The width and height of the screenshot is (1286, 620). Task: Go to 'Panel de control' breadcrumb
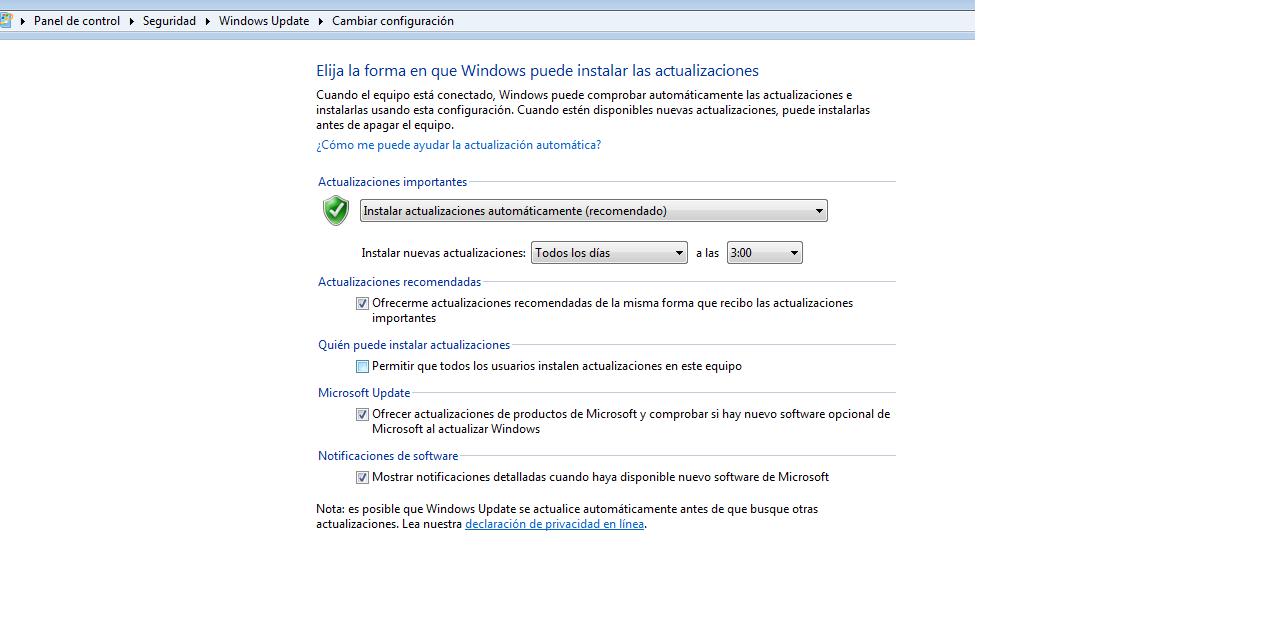click(x=77, y=21)
